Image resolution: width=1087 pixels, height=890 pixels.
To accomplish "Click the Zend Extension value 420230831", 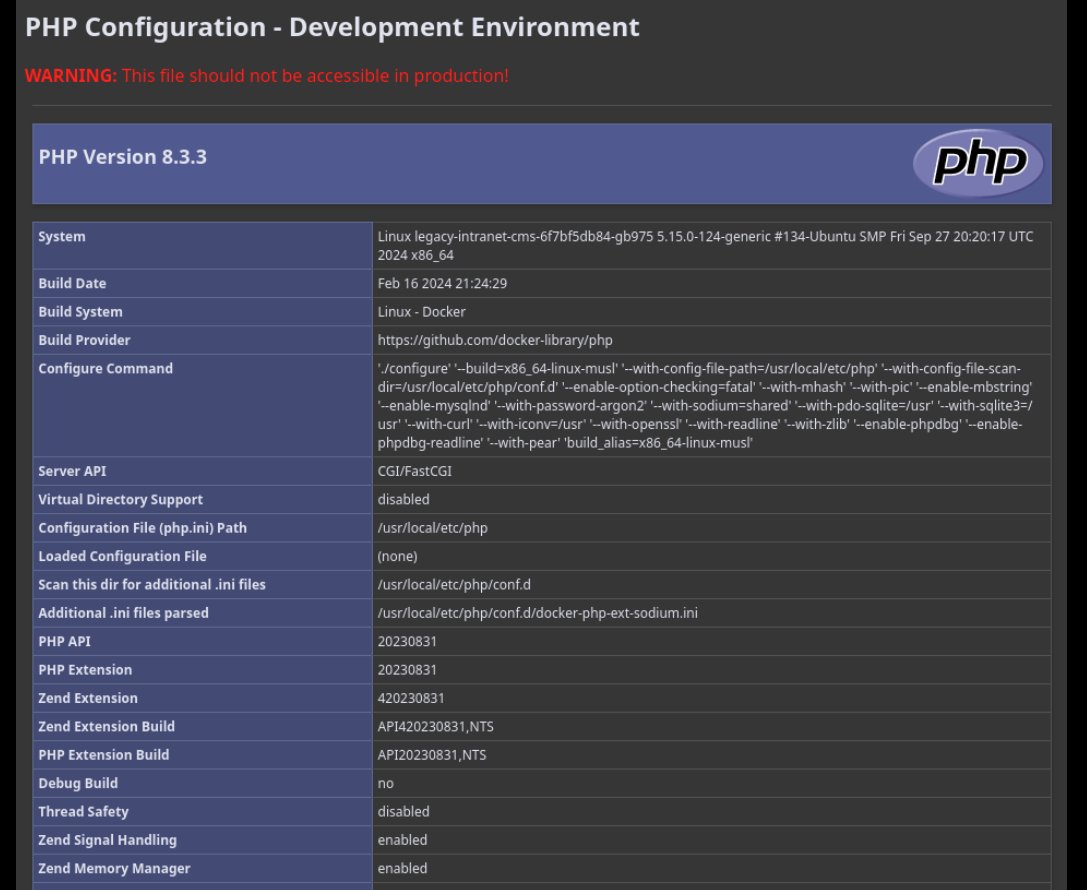I will [x=410, y=698].
